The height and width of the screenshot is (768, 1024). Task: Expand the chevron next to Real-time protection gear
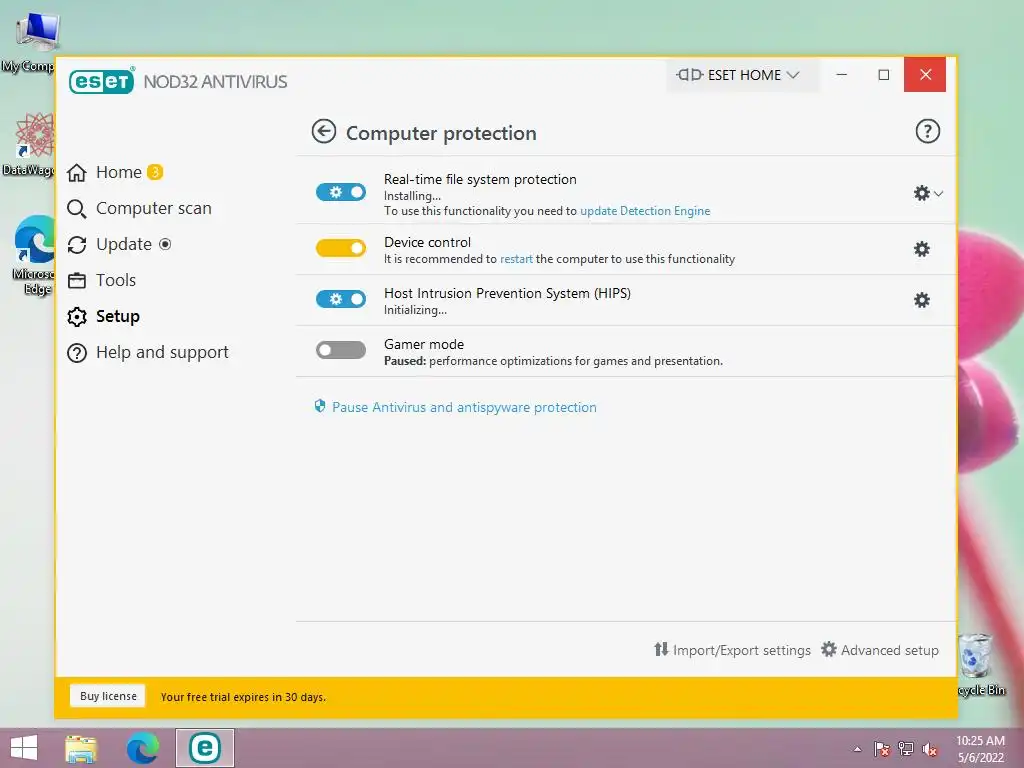[938, 193]
